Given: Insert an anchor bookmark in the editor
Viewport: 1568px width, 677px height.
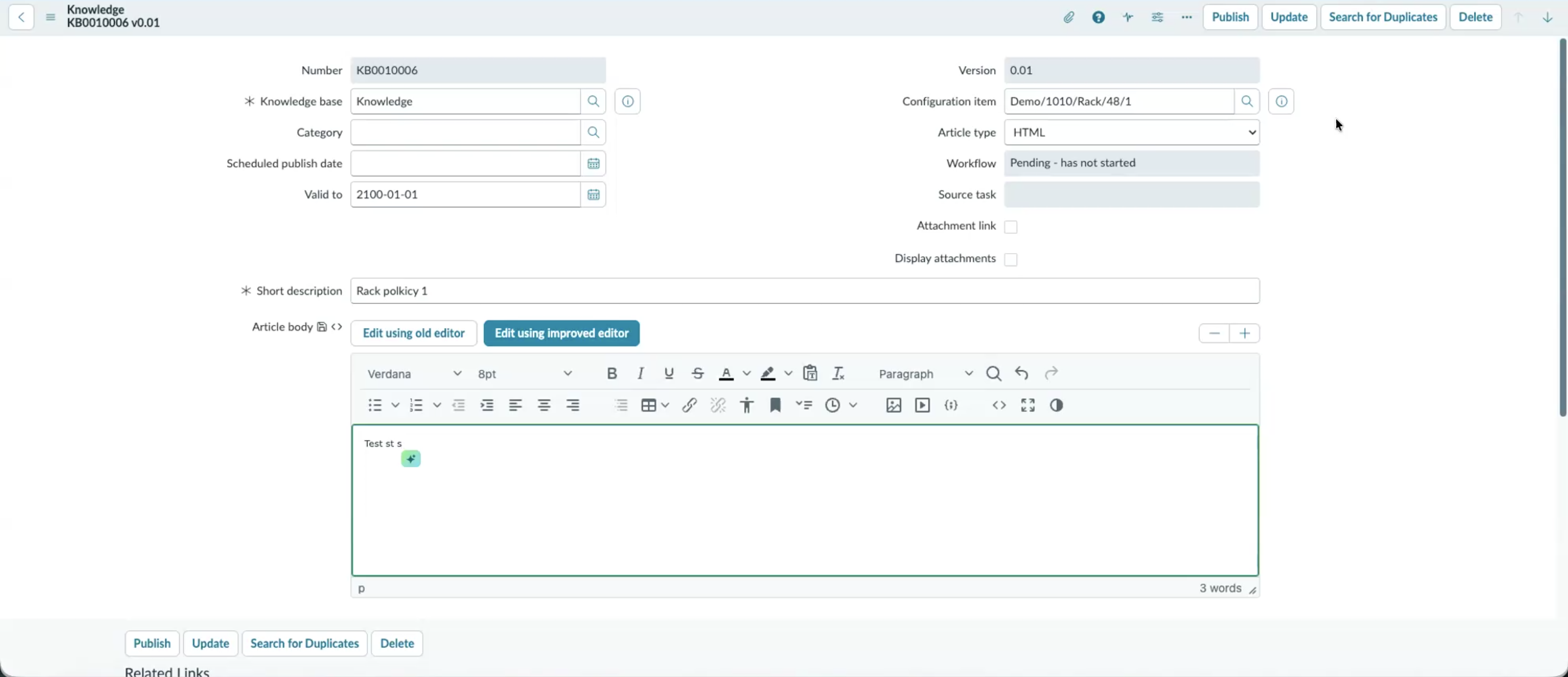Looking at the screenshot, I should click(x=775, y=405).
